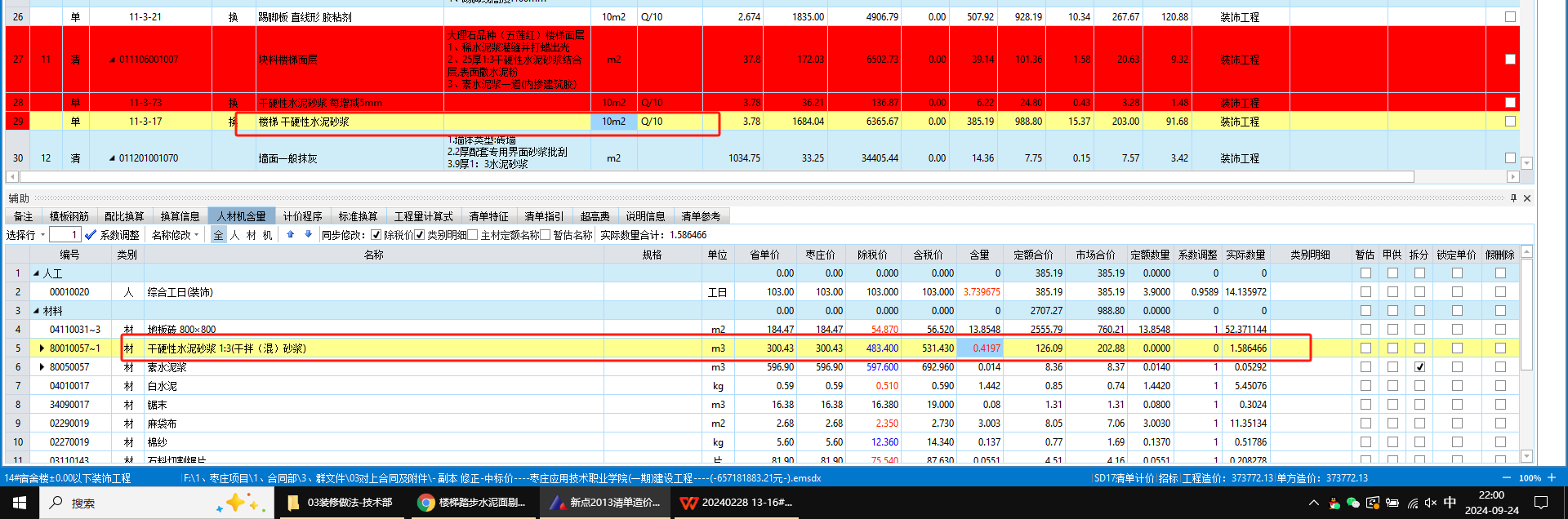
Task: Open the 模板钢筋 tab
Action: pyautogui.click(x=69, y=216)
